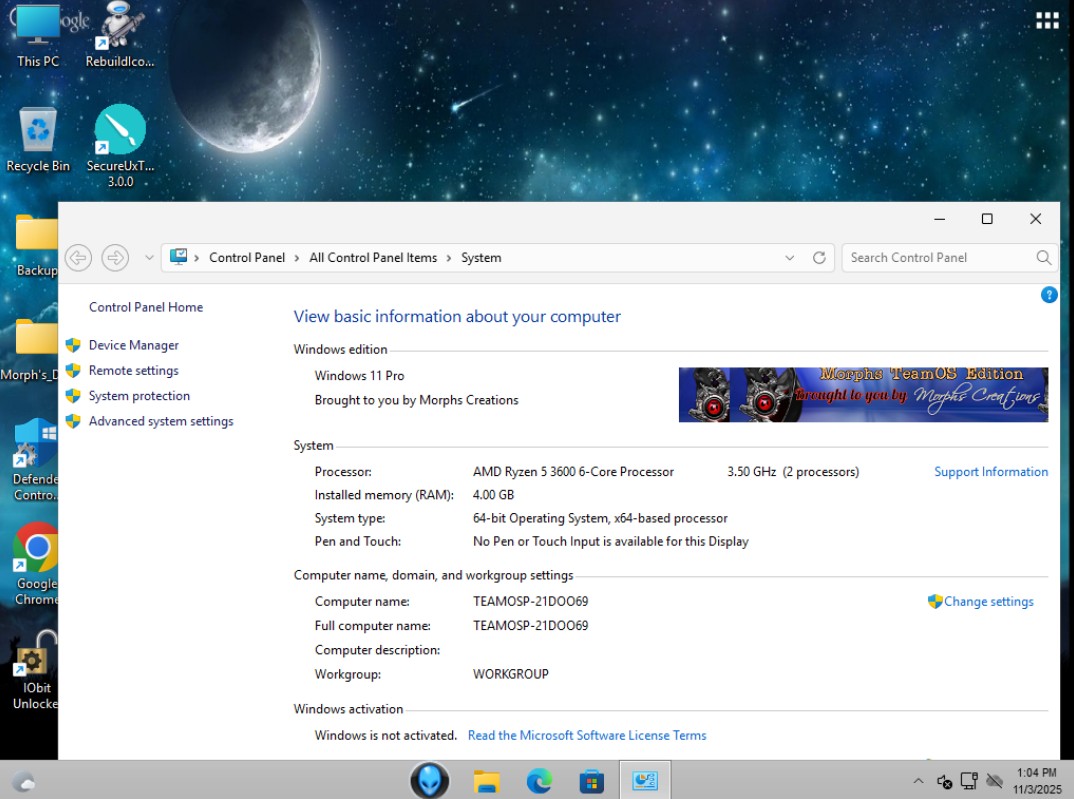
Task: Click the Alienware Start button
Action: (x=430, y=780)
